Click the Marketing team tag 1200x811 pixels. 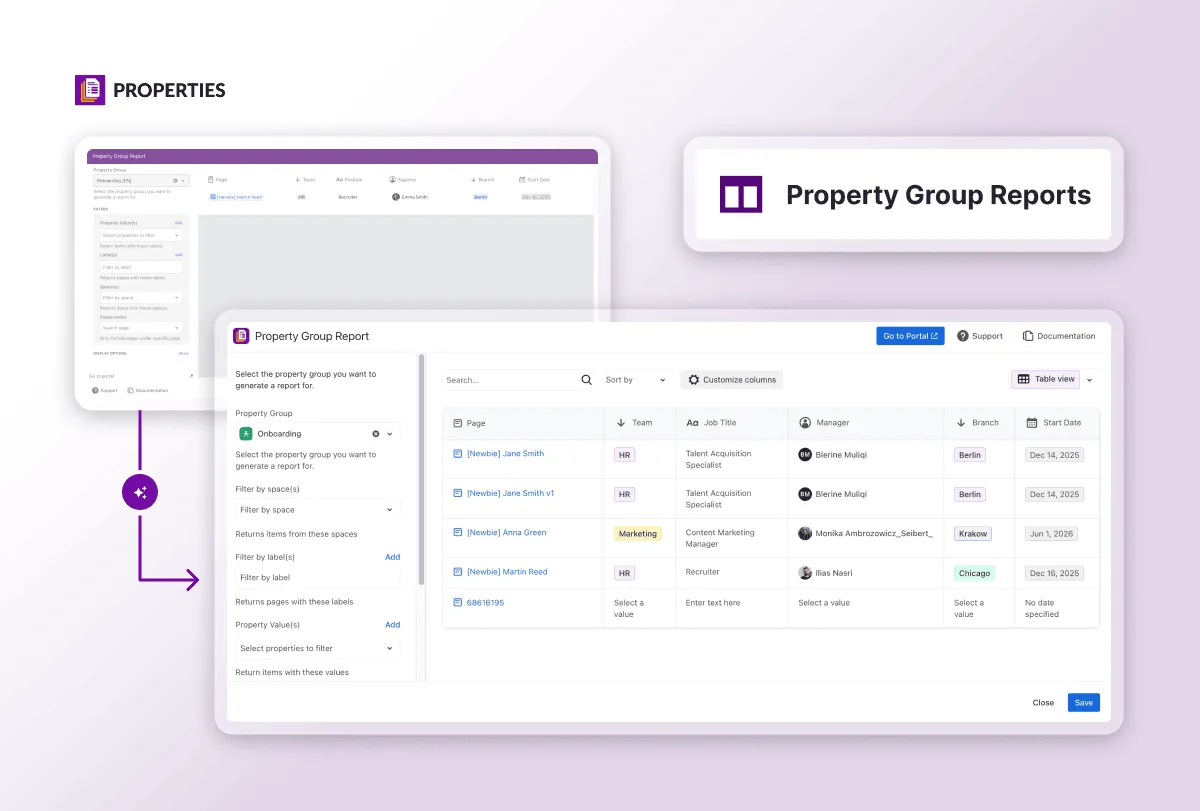tap(638, 534)
